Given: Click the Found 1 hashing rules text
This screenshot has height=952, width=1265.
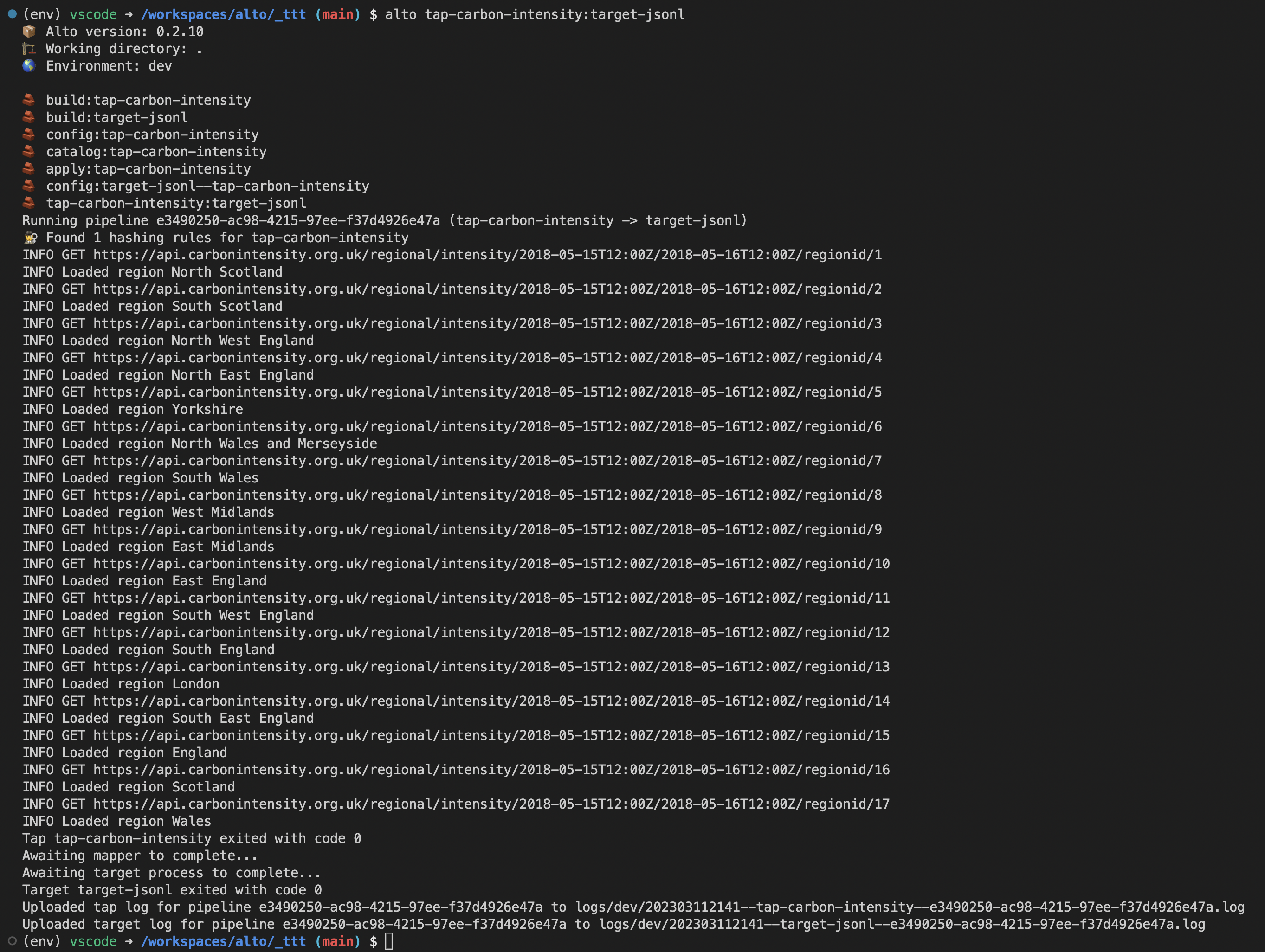Looking at the screenshot, I should 227,237.
